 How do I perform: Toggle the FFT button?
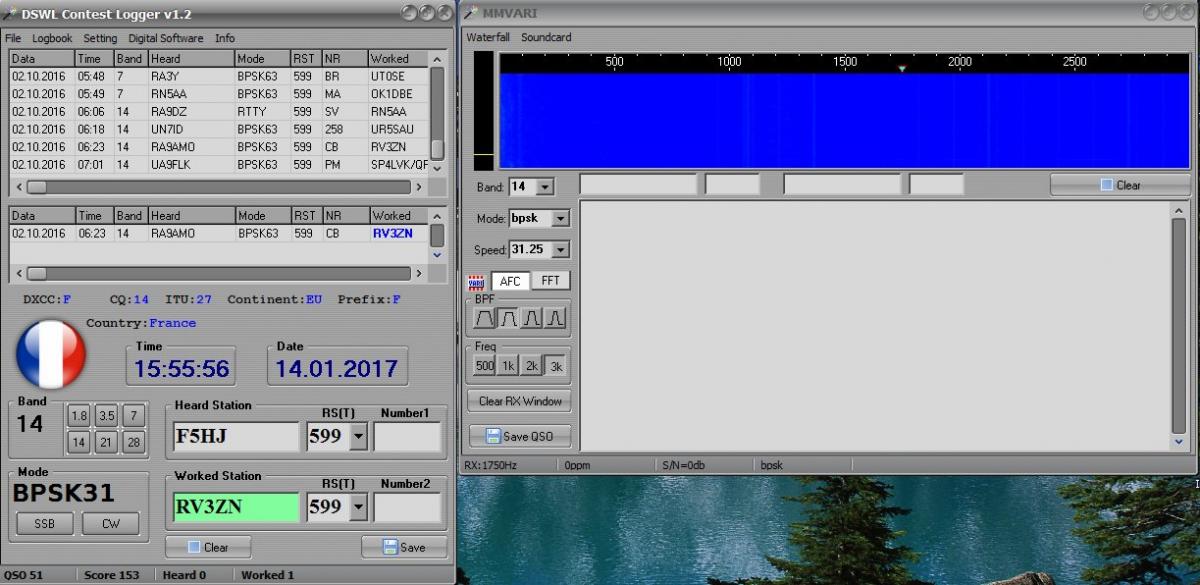click(550, 281)
